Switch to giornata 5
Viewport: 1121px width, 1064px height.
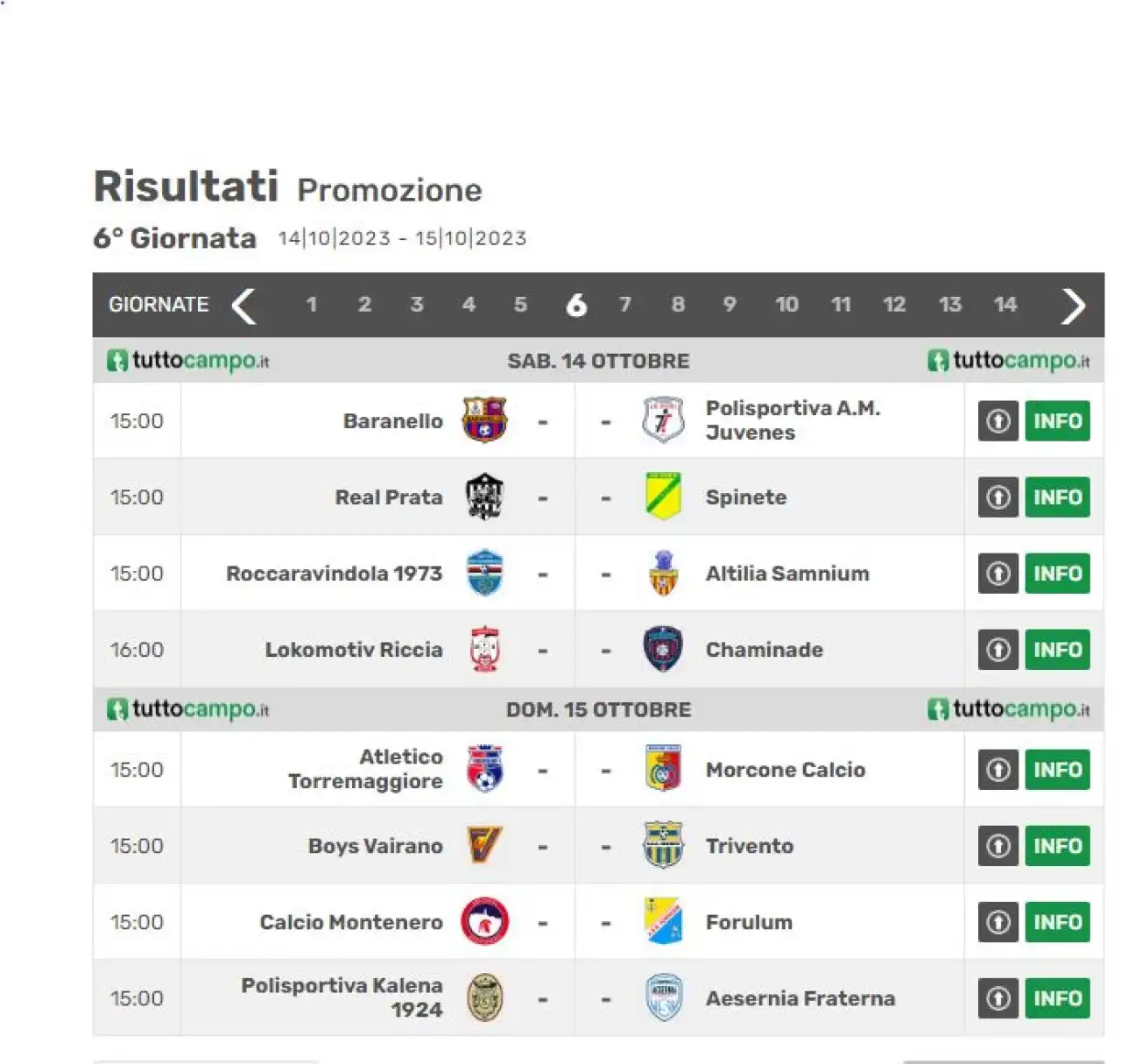click(520, 305)
